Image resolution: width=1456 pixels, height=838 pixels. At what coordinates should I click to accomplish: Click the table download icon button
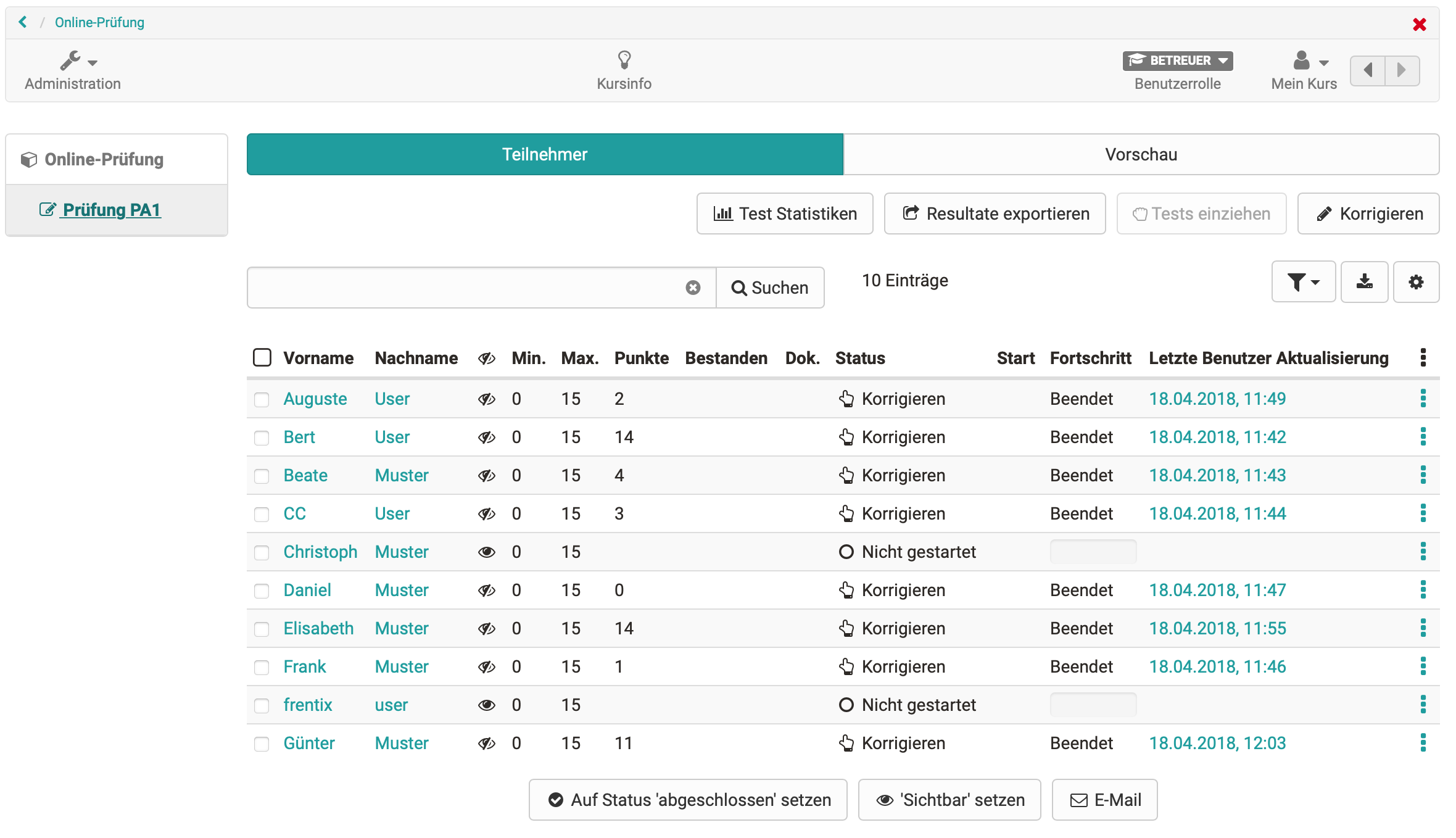1364,282
